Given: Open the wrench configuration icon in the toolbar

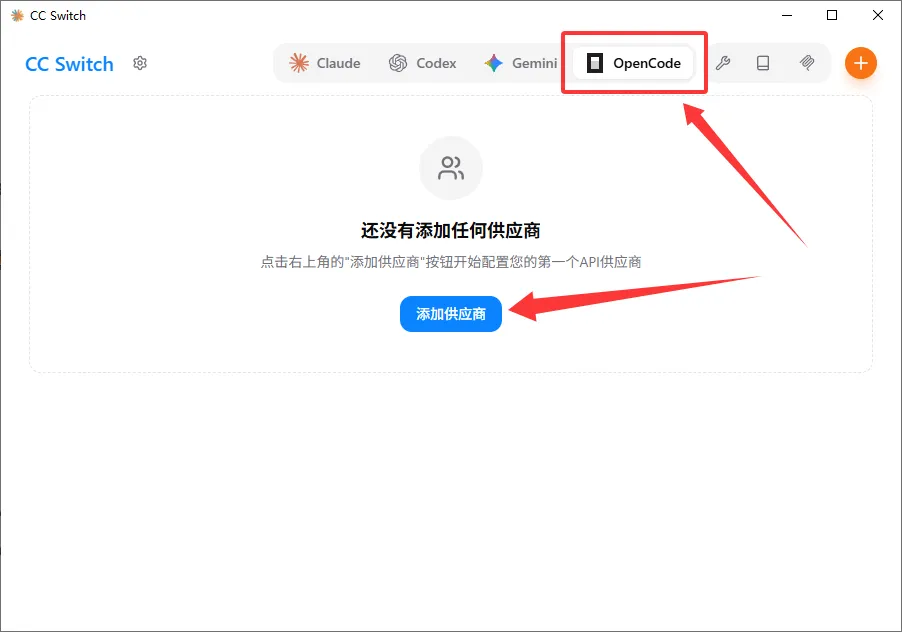Looking at the screenshot, I should 723,62.
